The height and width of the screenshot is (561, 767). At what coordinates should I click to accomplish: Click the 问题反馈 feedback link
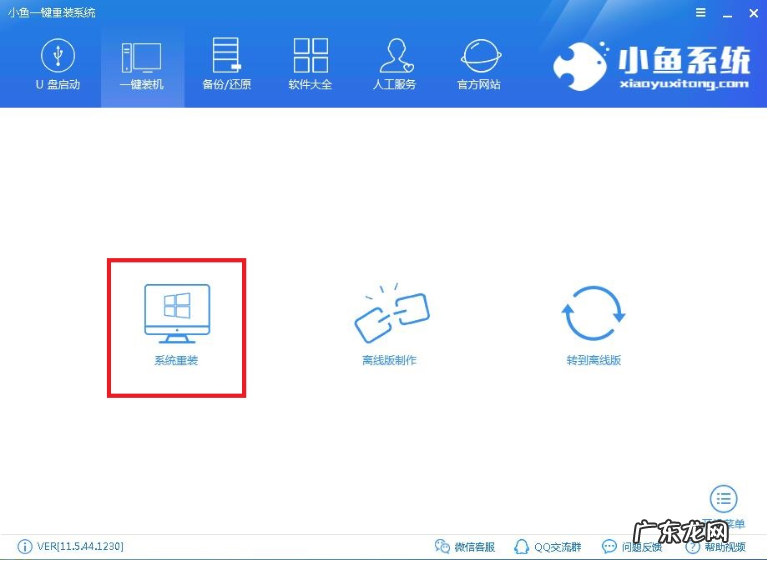pos(632,546)
